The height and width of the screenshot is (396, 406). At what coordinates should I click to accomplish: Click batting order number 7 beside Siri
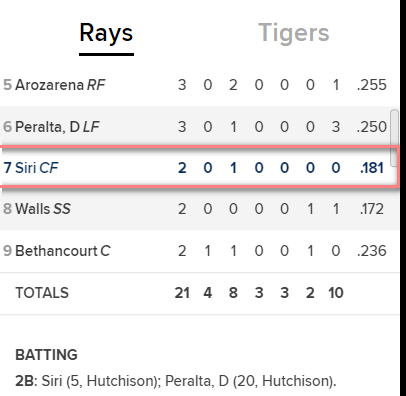7,168
